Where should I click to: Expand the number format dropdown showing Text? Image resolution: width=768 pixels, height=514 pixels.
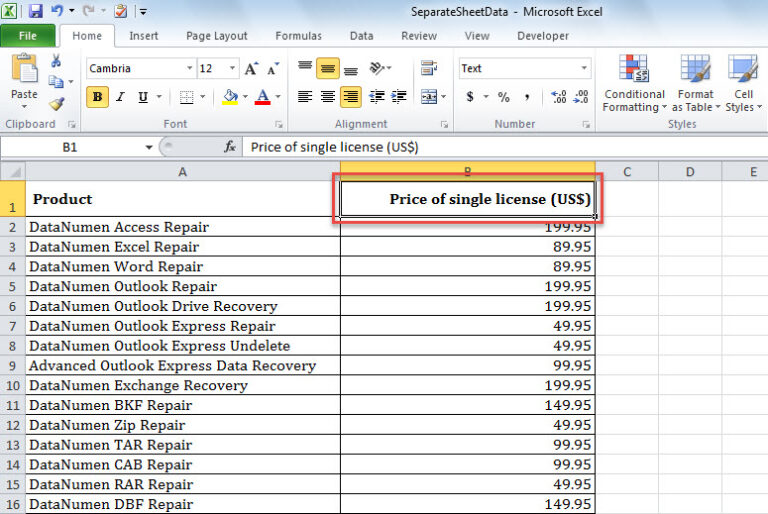point(584,69)
